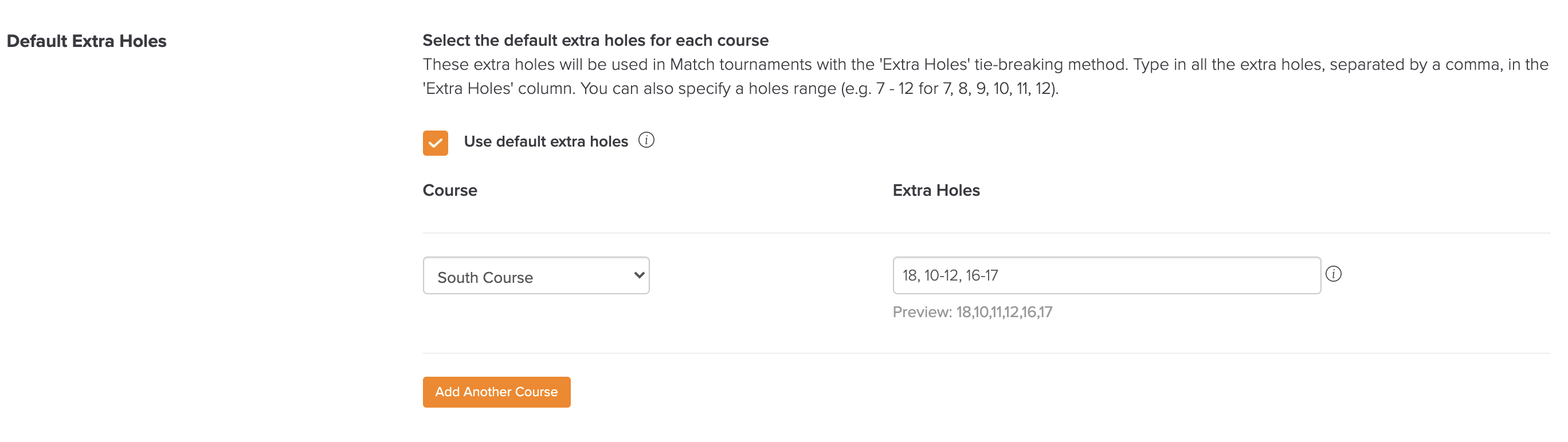Click the white checkmark in the orange box
1568x442 pixels.
click(x=435, y=144)
